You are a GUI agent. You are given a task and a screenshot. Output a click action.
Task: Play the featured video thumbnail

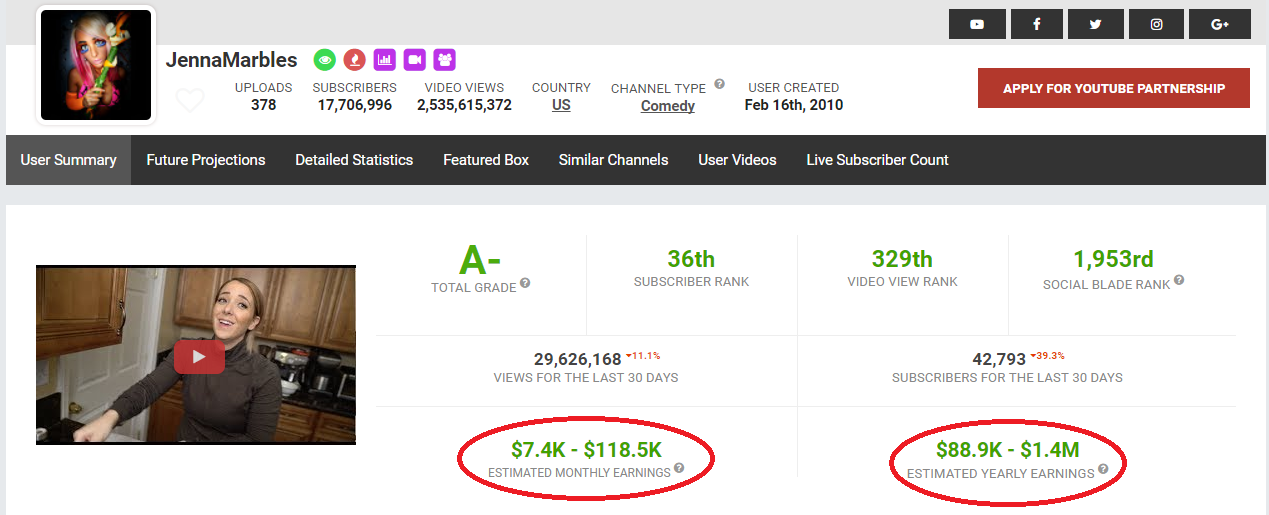198,356
